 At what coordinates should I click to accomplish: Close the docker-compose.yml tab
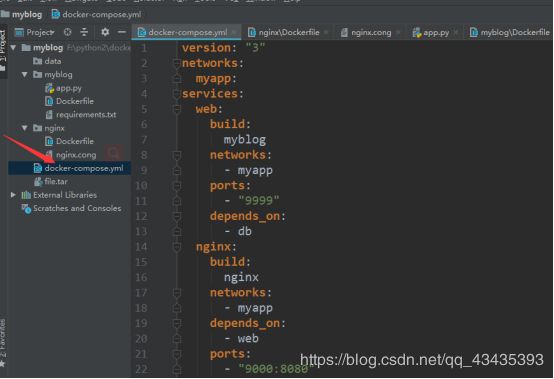click(x=234, y=32)
